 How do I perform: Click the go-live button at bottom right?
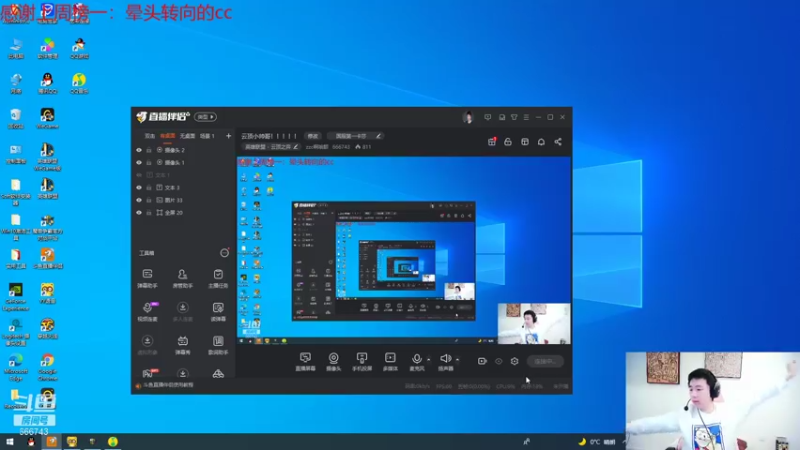click(x=545, y=361)
